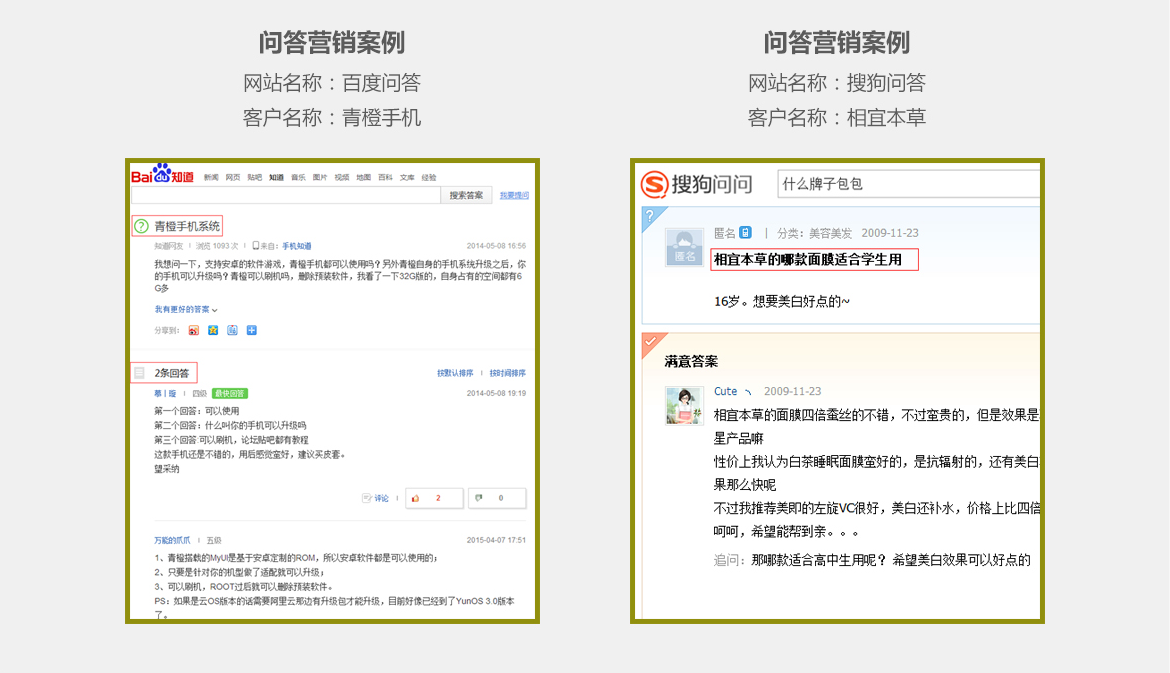The width and height of the screenshot is (1170, 673).
Task: Click comment pencil icon next to 评论
Action: 366,498
